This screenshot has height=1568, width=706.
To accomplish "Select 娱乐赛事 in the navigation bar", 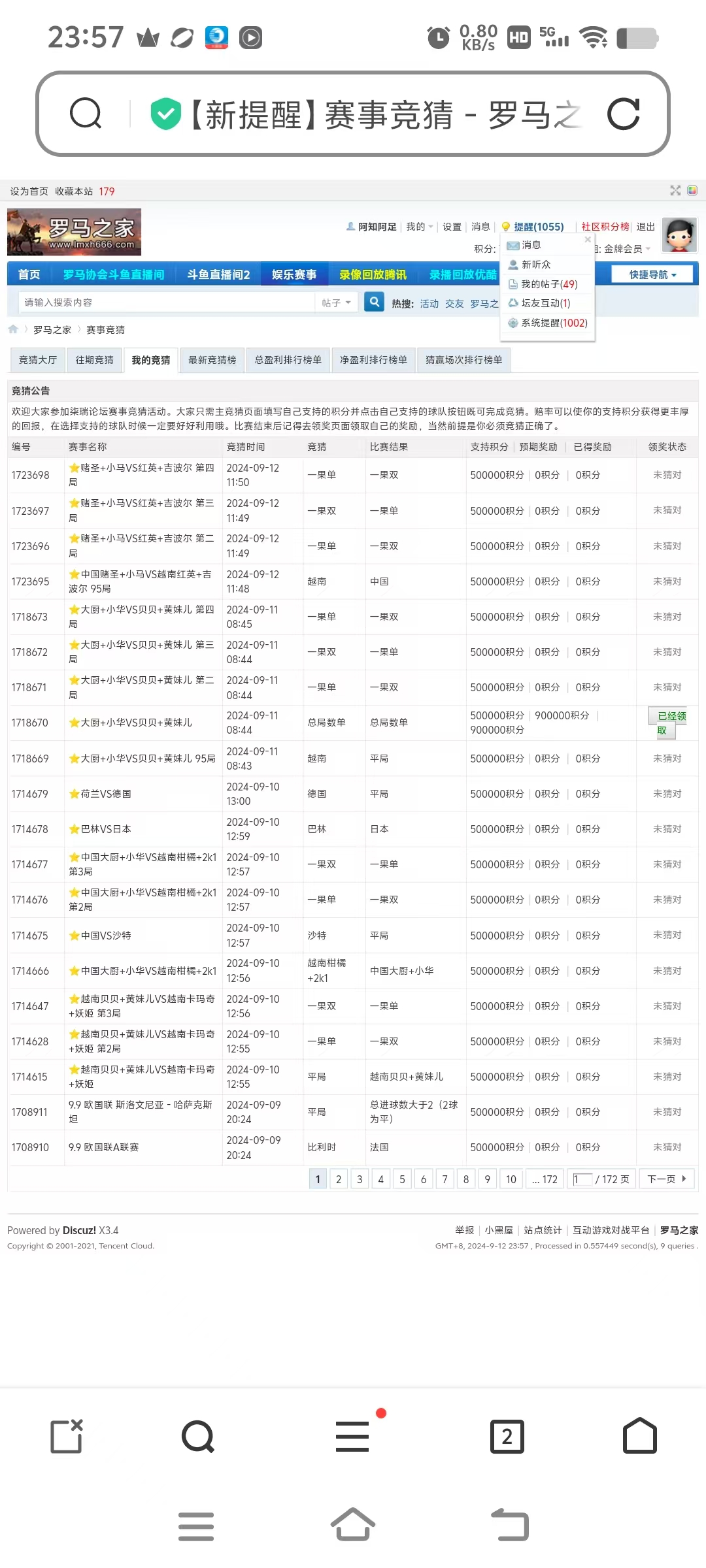I will pyautogui.click(x=294, y=274).
